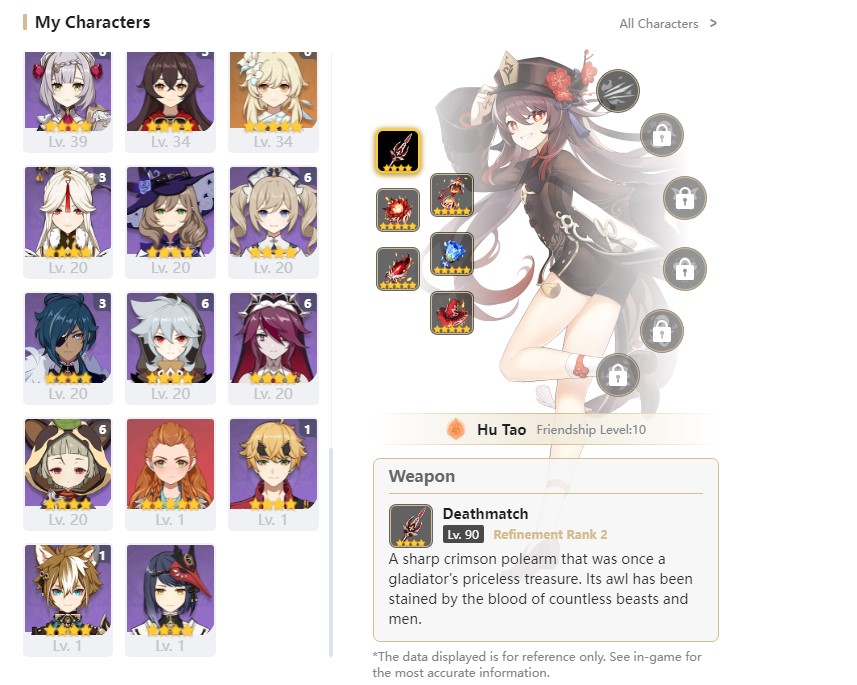Screen dimensions: 857x685
Task: Expand All Characters with the arrow
Action: [x=713, y=23]
